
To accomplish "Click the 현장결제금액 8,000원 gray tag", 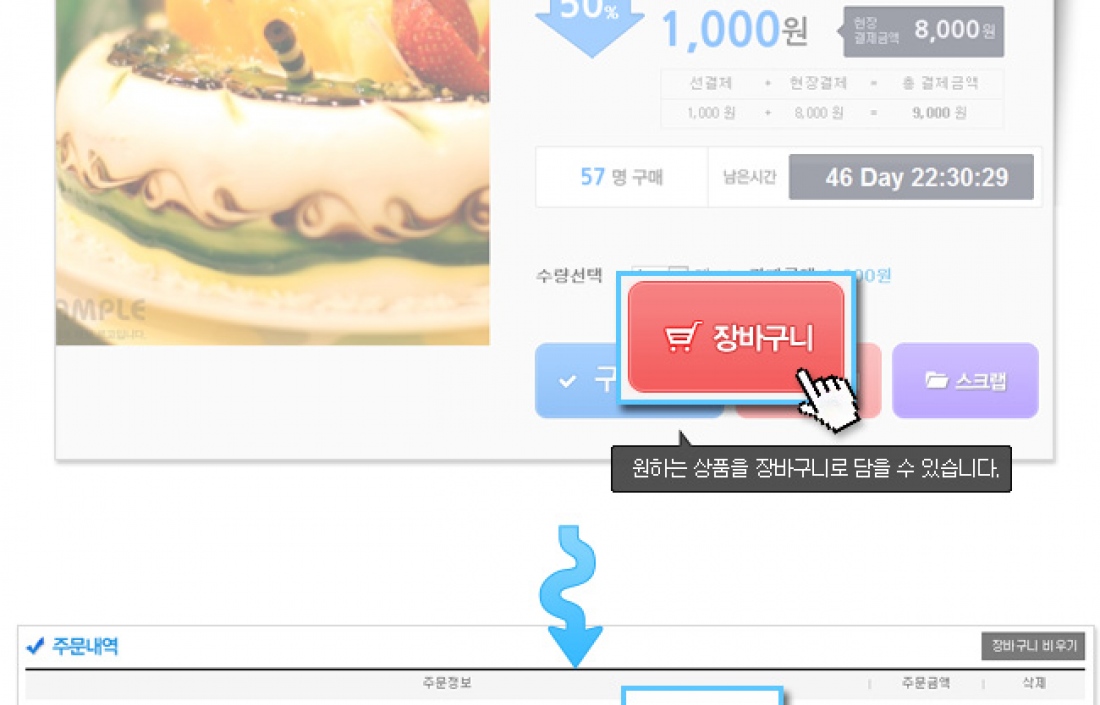I will [922, 32].
